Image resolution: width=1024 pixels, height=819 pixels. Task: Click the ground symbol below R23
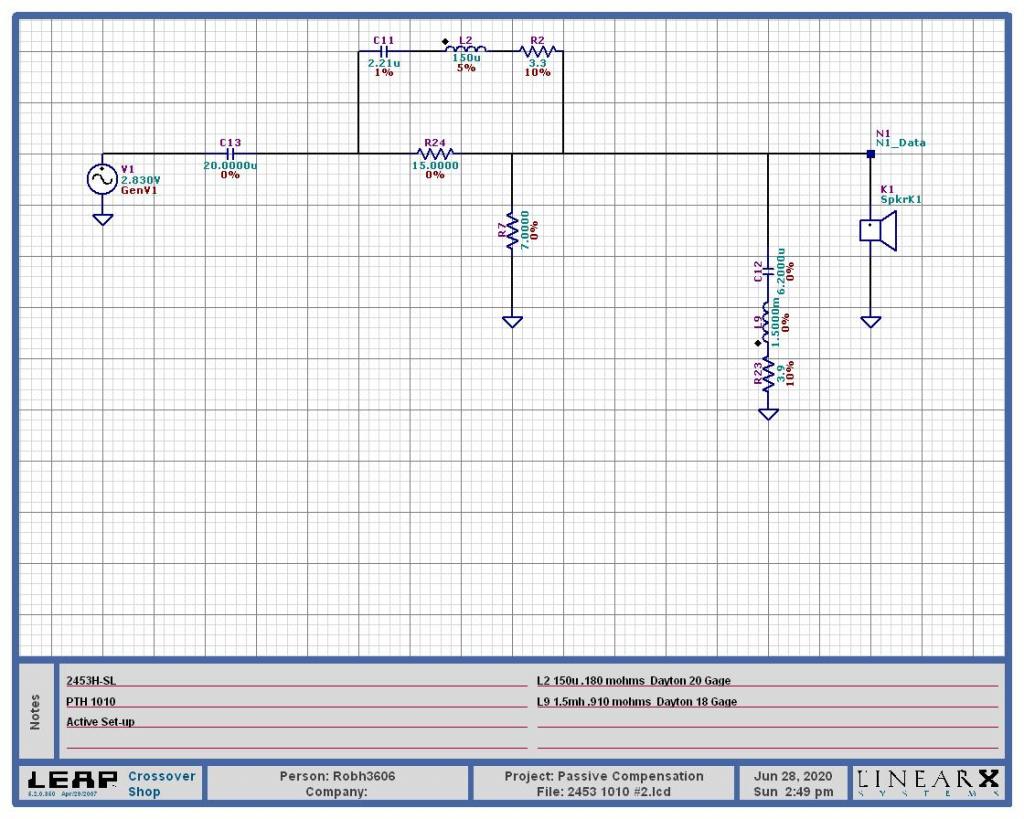point(768,414)
